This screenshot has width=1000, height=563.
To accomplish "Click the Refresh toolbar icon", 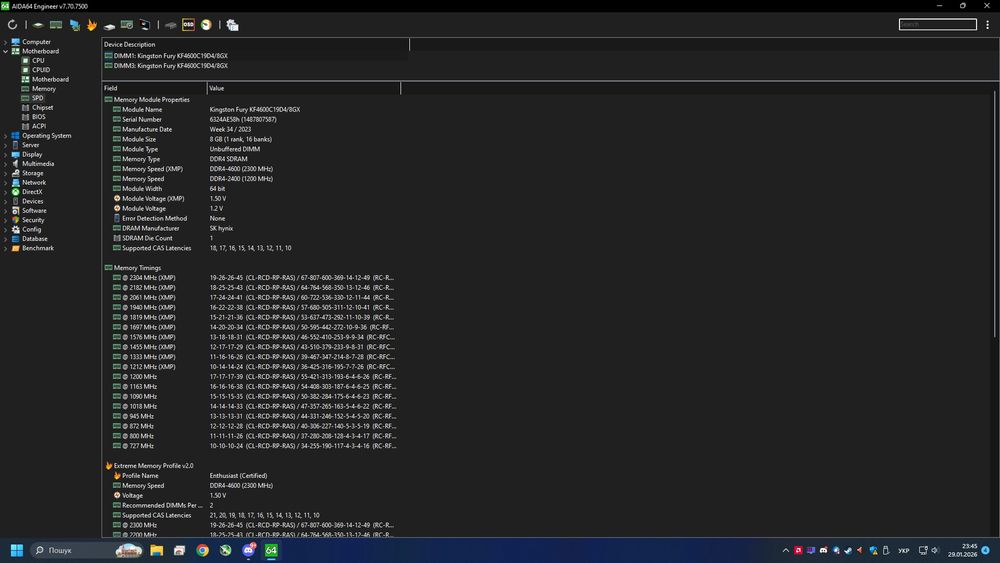I will point(12,25).
